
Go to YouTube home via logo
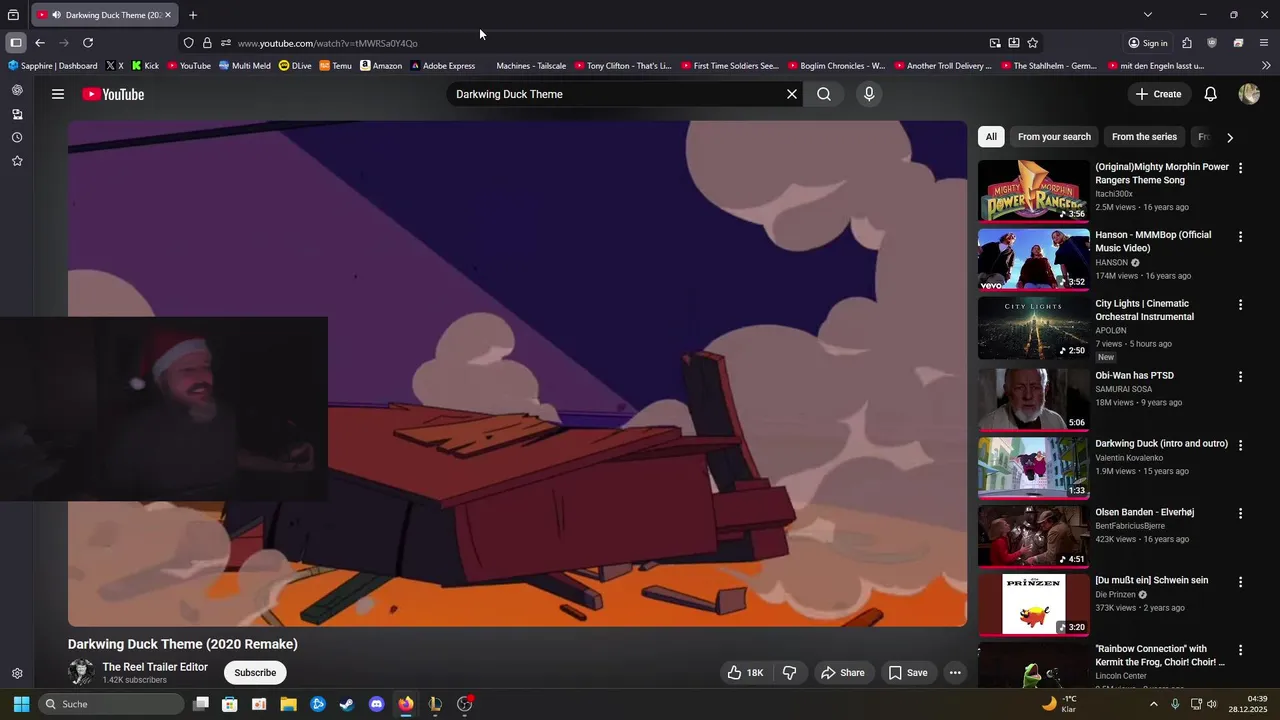[113, 94]
